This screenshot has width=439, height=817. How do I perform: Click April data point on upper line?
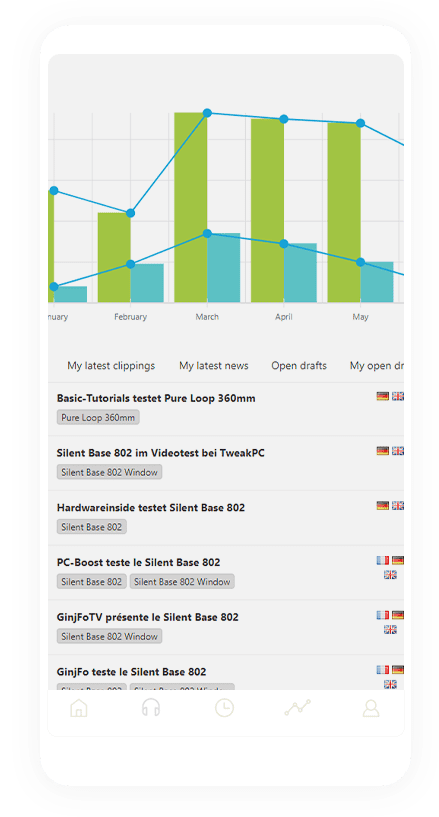[284, 119]
